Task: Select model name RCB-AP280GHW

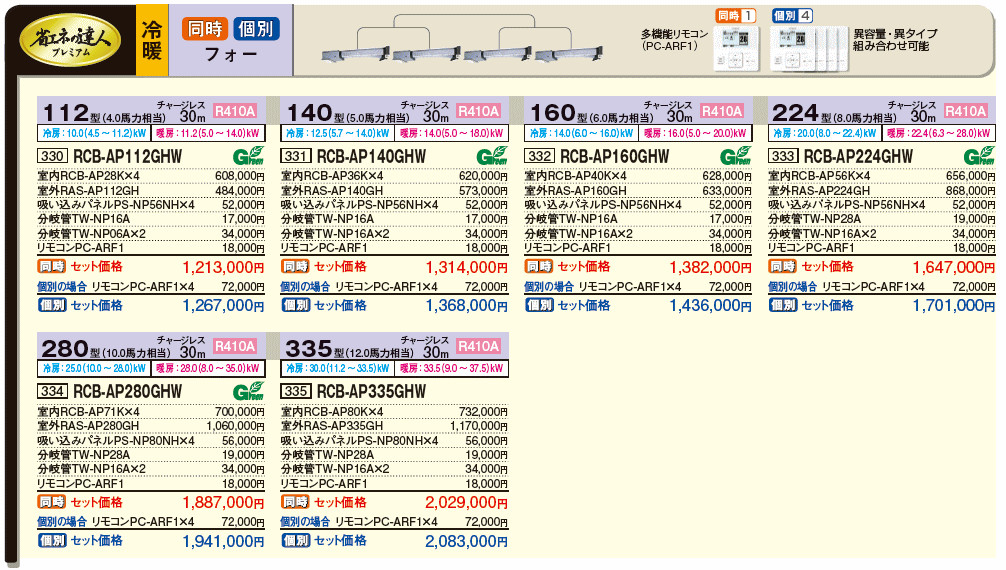Action: click(128, 392)
